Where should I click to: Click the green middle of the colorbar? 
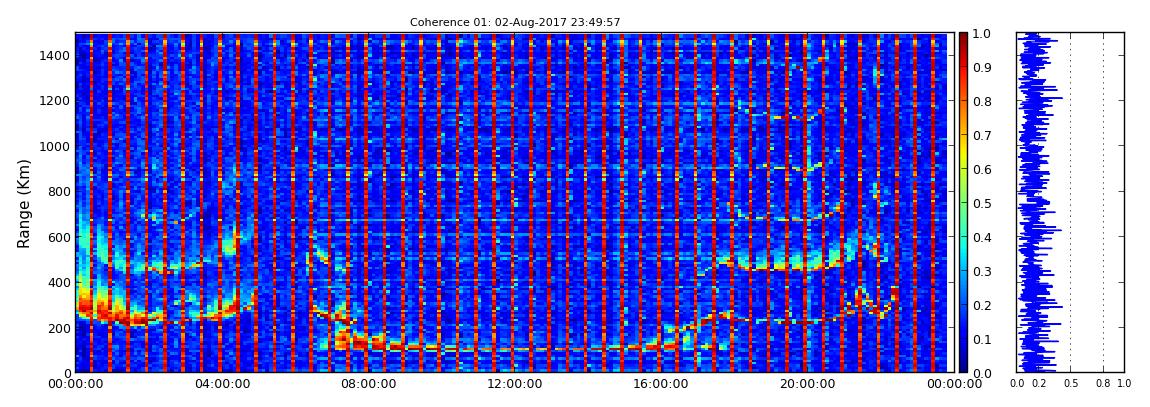coord(963,203)
